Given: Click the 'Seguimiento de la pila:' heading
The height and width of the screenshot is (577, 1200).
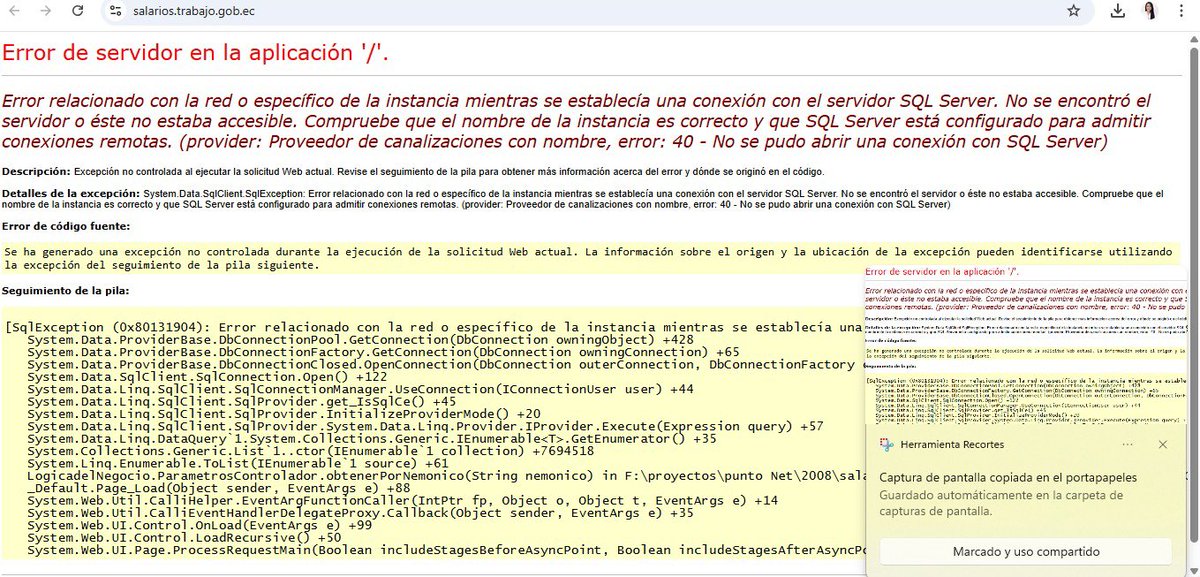Looking at the screenshot, I should click(65, 291).
